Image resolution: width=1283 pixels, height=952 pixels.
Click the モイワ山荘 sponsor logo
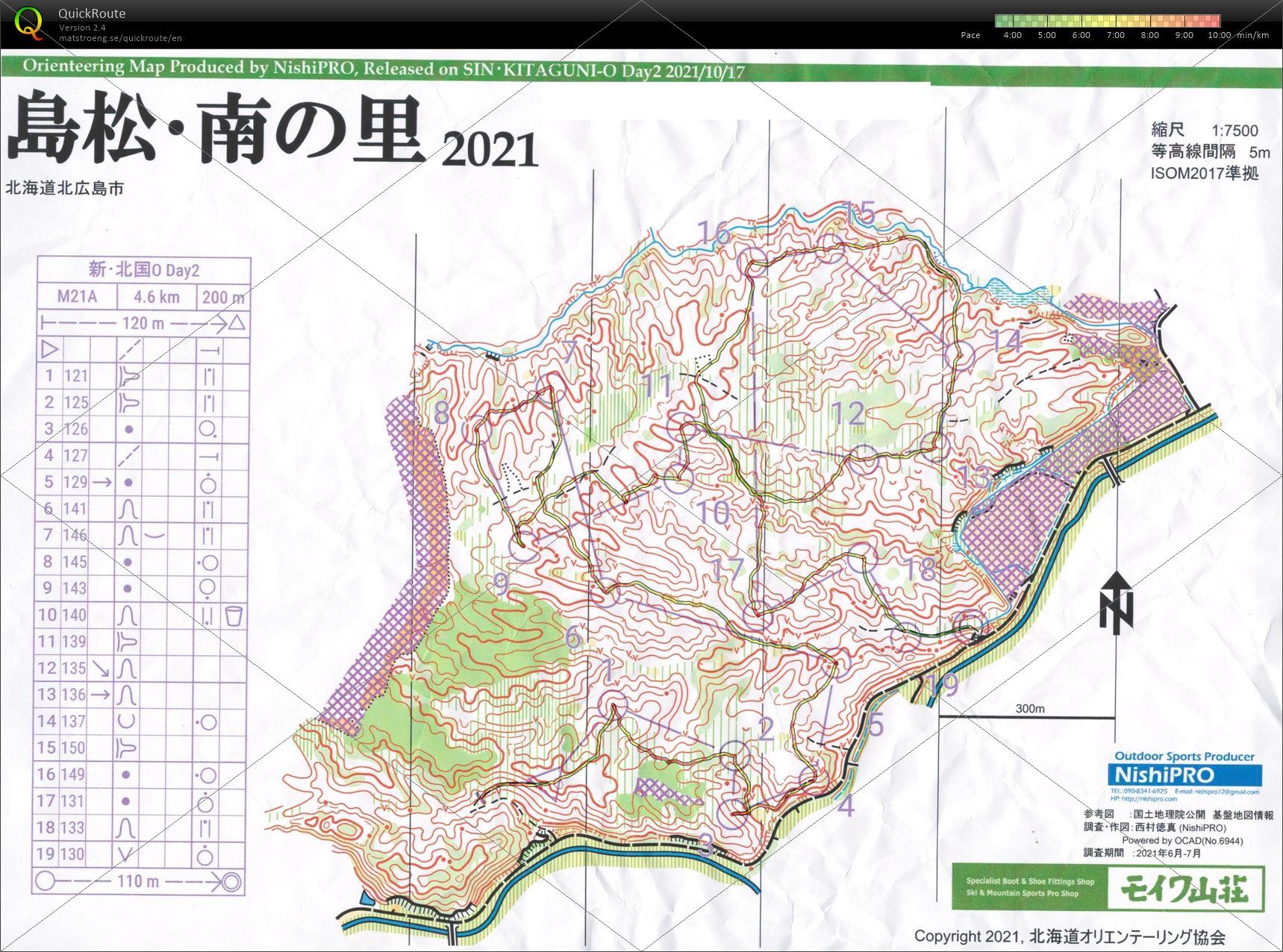click(x=1184, y=888)
